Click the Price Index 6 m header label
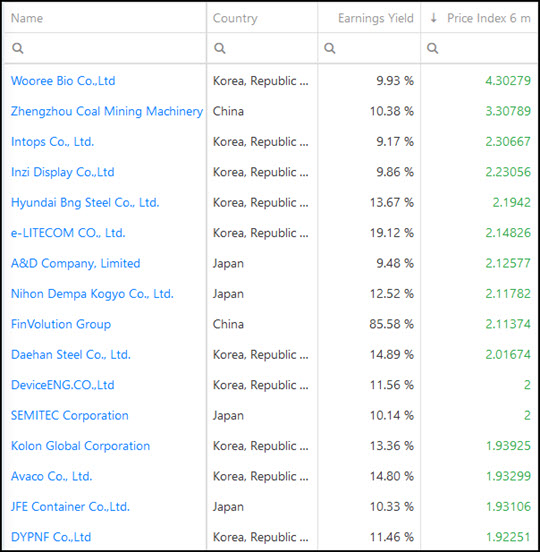The width and height of the screenshot is (540, 552). coord(489,18)
